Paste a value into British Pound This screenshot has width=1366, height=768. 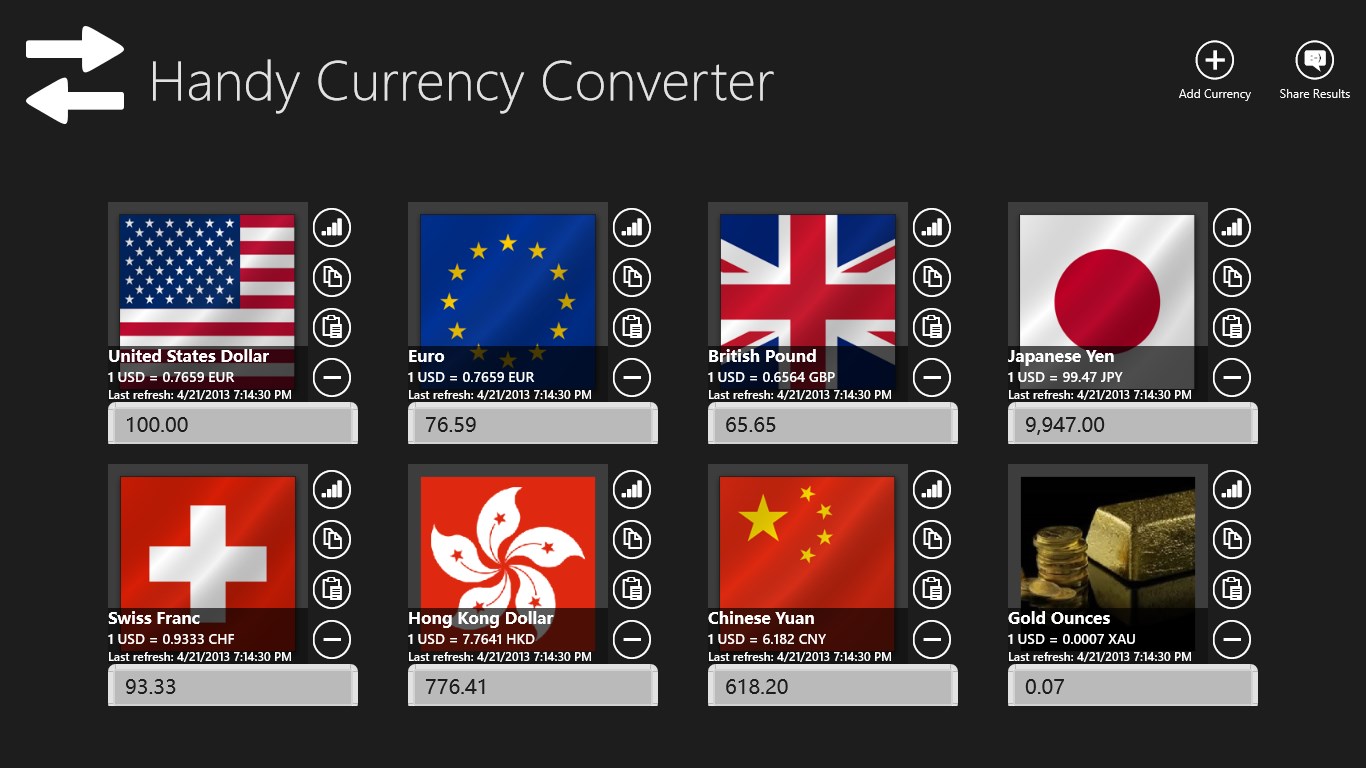pos(932,326)
